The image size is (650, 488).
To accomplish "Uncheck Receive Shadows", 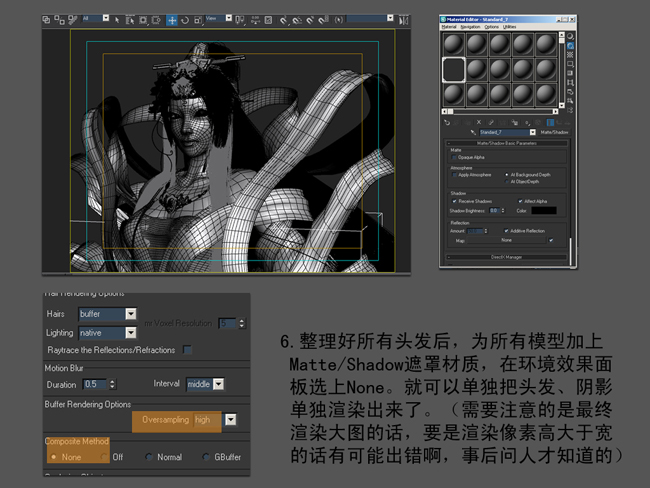I will coord(454,201).
